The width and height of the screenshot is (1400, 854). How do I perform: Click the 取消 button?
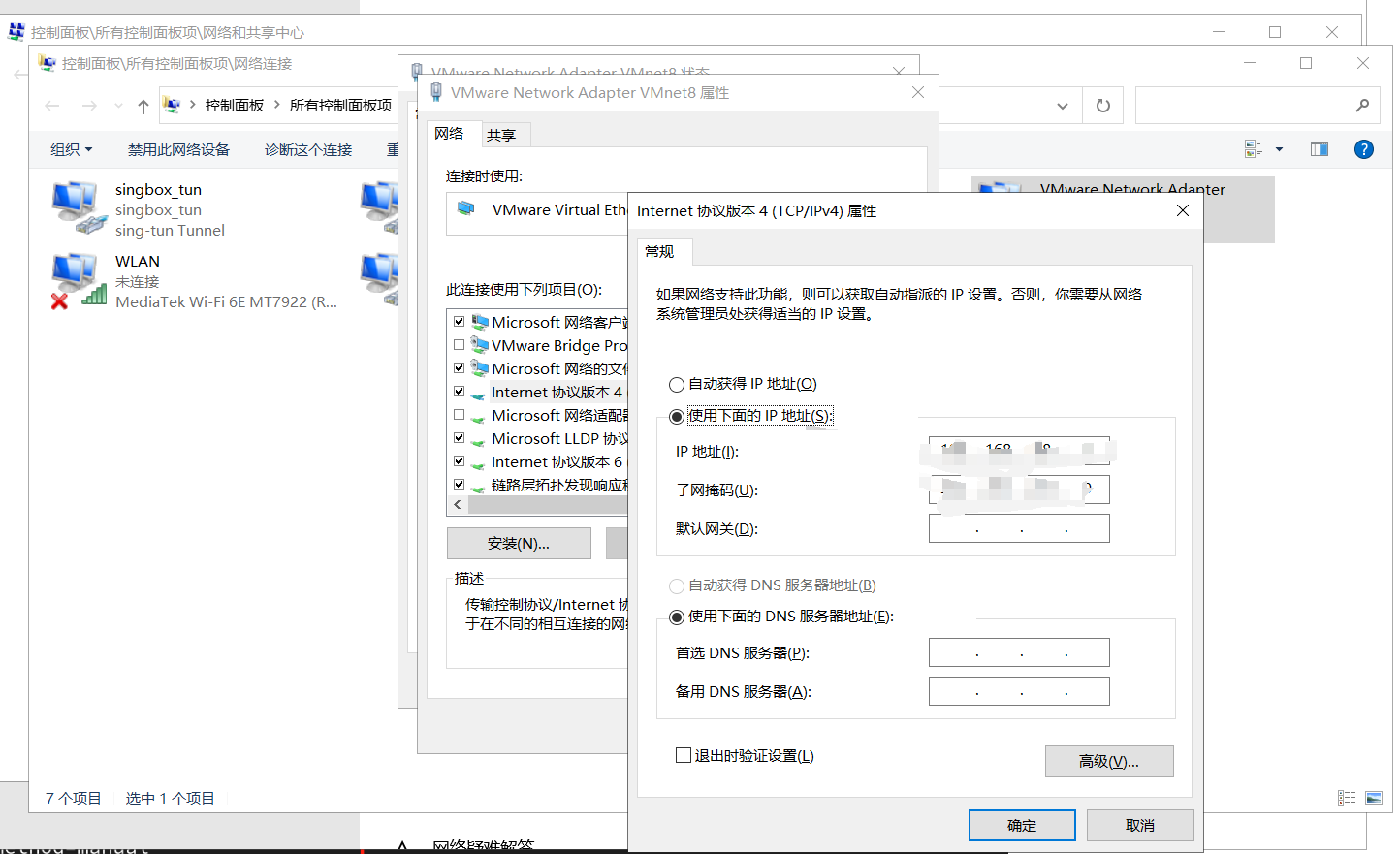pos(1140,825)
